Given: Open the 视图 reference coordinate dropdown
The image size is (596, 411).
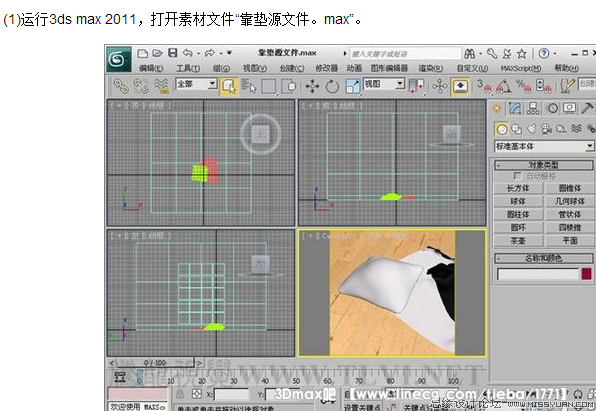Looking at the screenshot, I should point(384,84).
